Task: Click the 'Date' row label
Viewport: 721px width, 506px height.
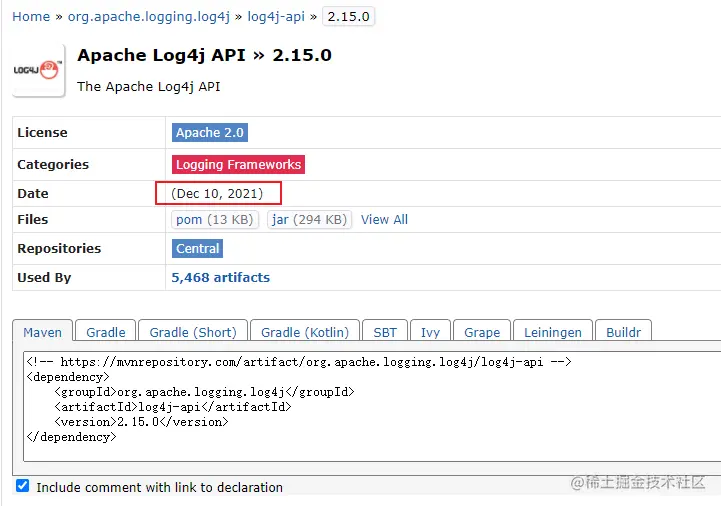Action: pyautogui.click(x=33, y=193)
